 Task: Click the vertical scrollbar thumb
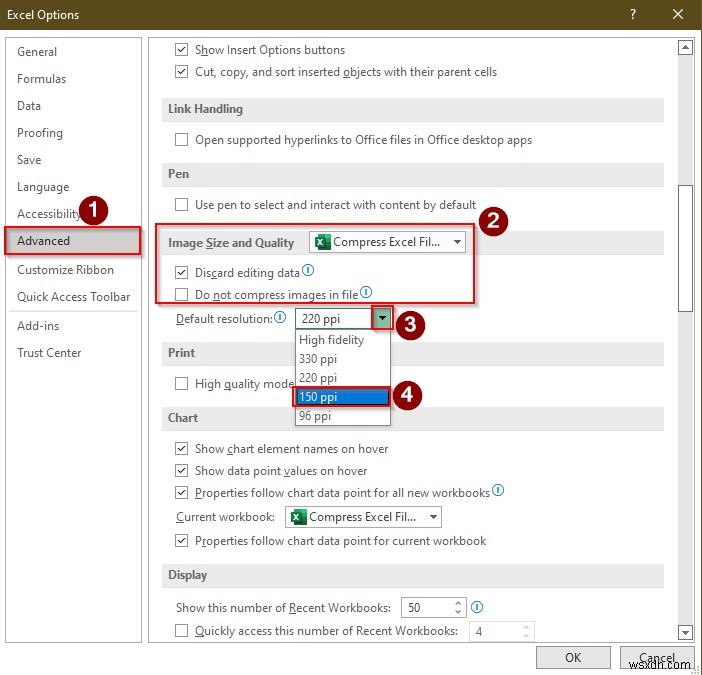coord(685,250)
